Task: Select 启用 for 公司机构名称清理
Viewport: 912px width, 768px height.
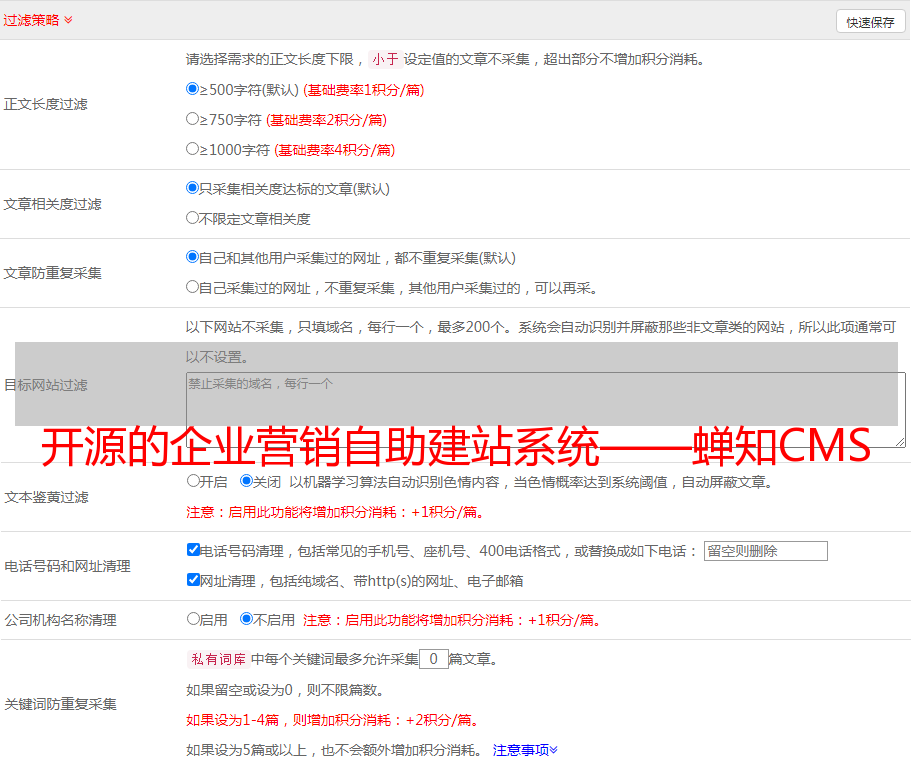Action: (x=193, y=619)
